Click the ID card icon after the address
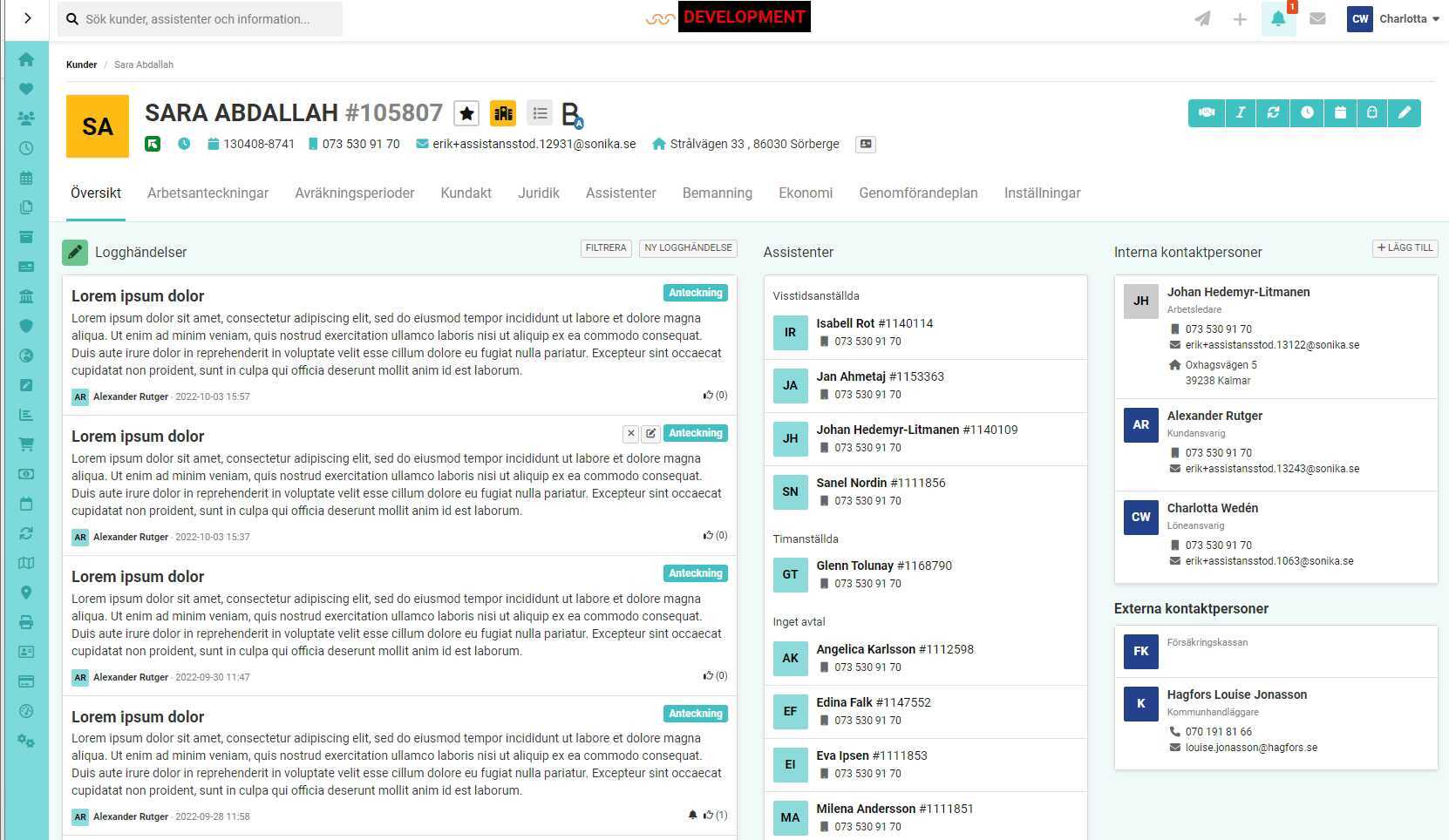The width and height of the screenshot is (1449, 840). [x=866, y=144]
